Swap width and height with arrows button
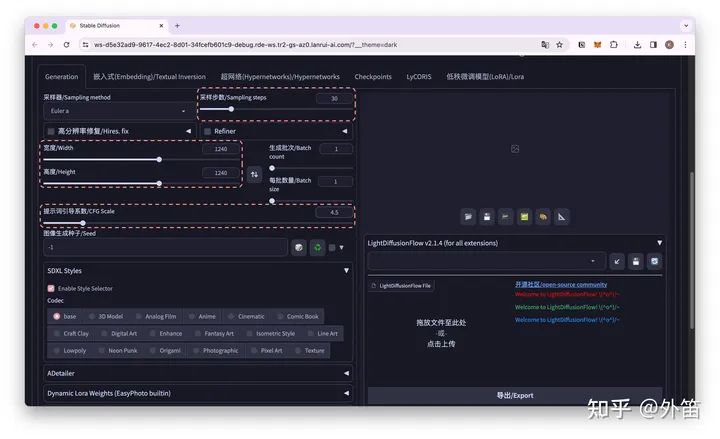The height and width of the screenshot is (439, 720). coord(254,174)
